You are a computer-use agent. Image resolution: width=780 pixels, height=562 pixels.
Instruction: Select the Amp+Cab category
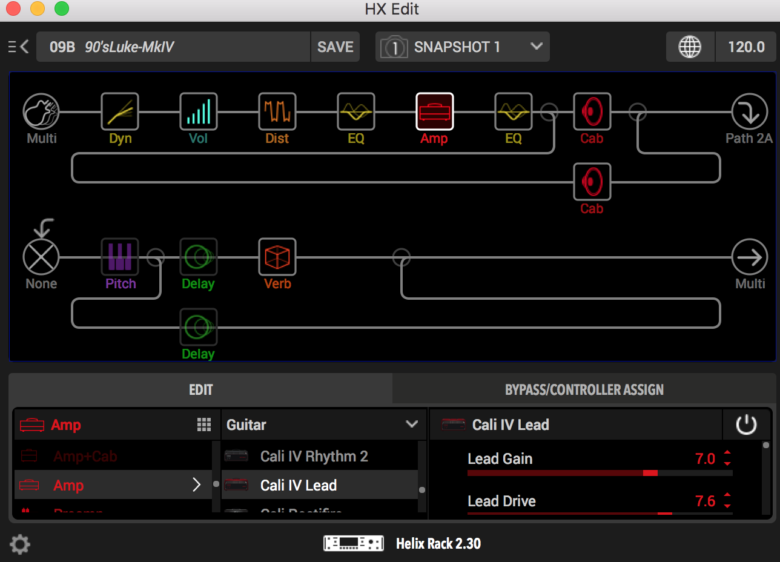[x=114, y=456]
